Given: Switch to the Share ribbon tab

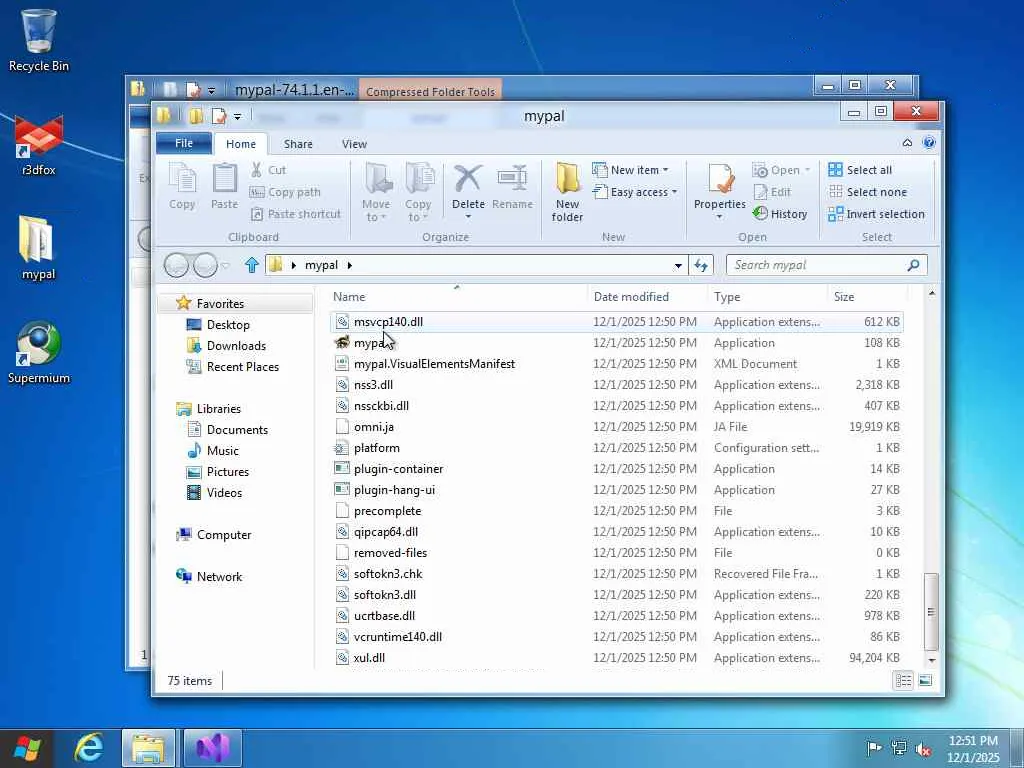Looking at the screenshot, I should click(298, 144).
